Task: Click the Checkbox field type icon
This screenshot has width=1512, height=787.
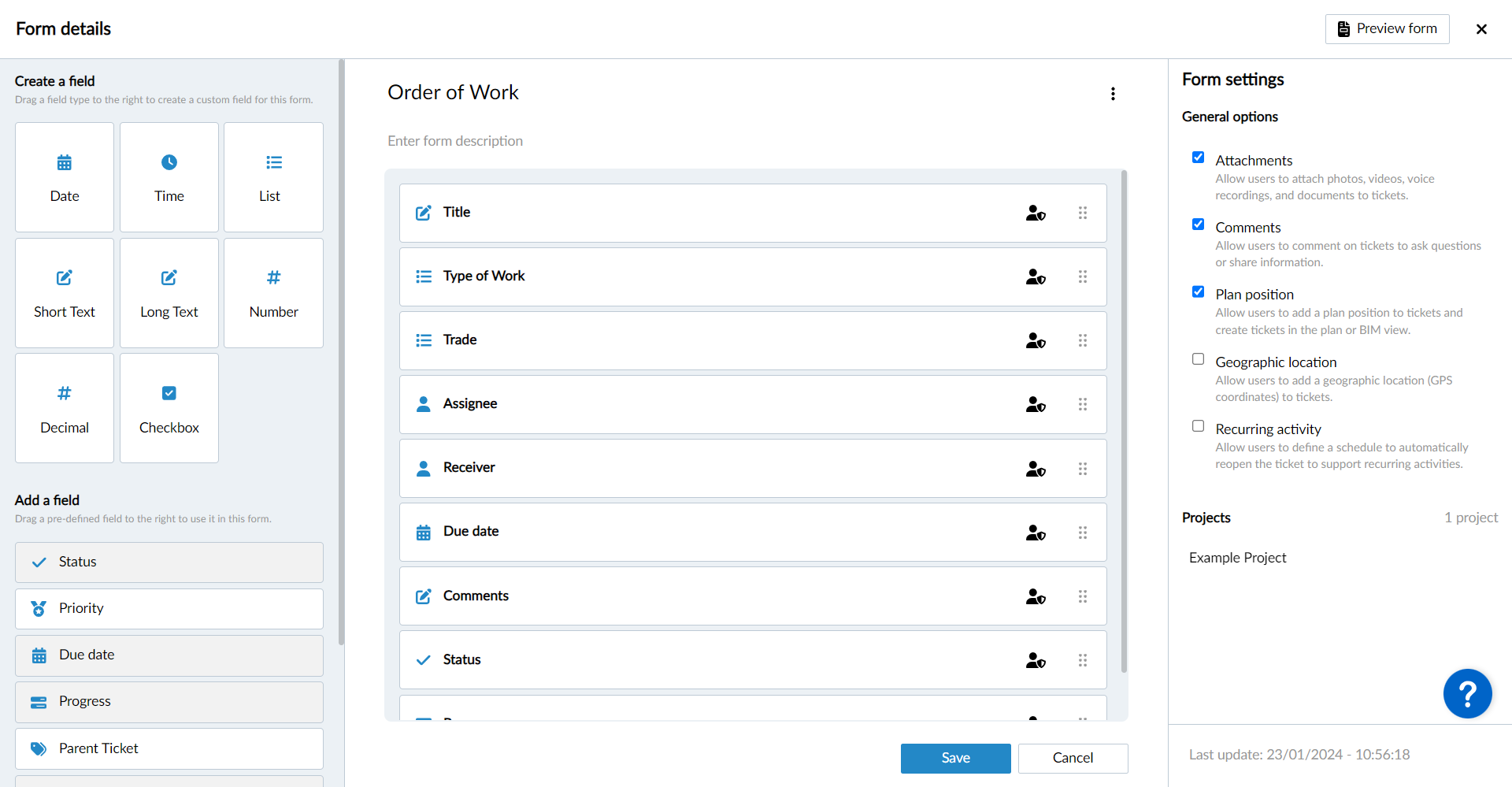Action: [x=169, y=393]
